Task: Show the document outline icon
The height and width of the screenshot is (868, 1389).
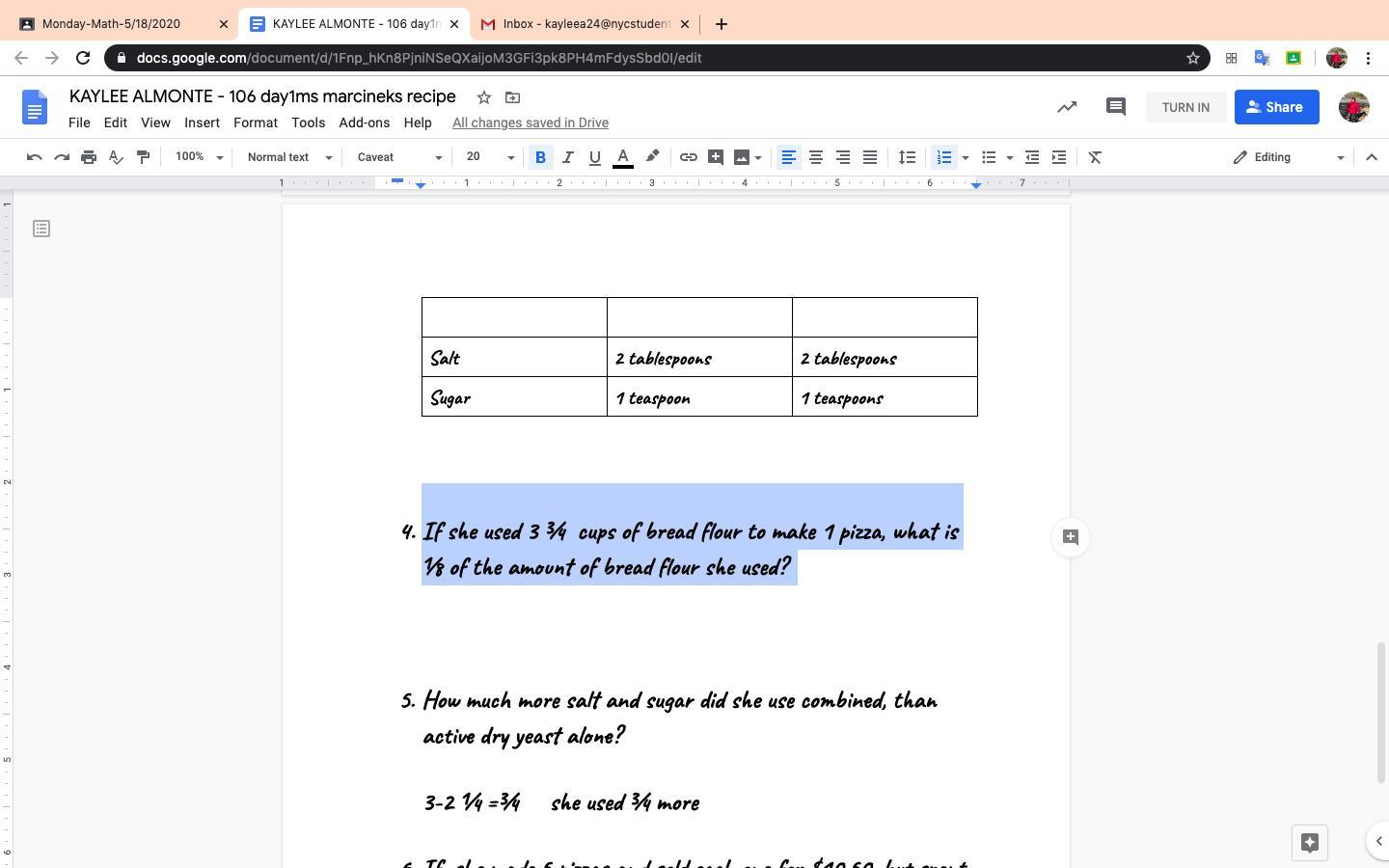Action: coord(41,229)
